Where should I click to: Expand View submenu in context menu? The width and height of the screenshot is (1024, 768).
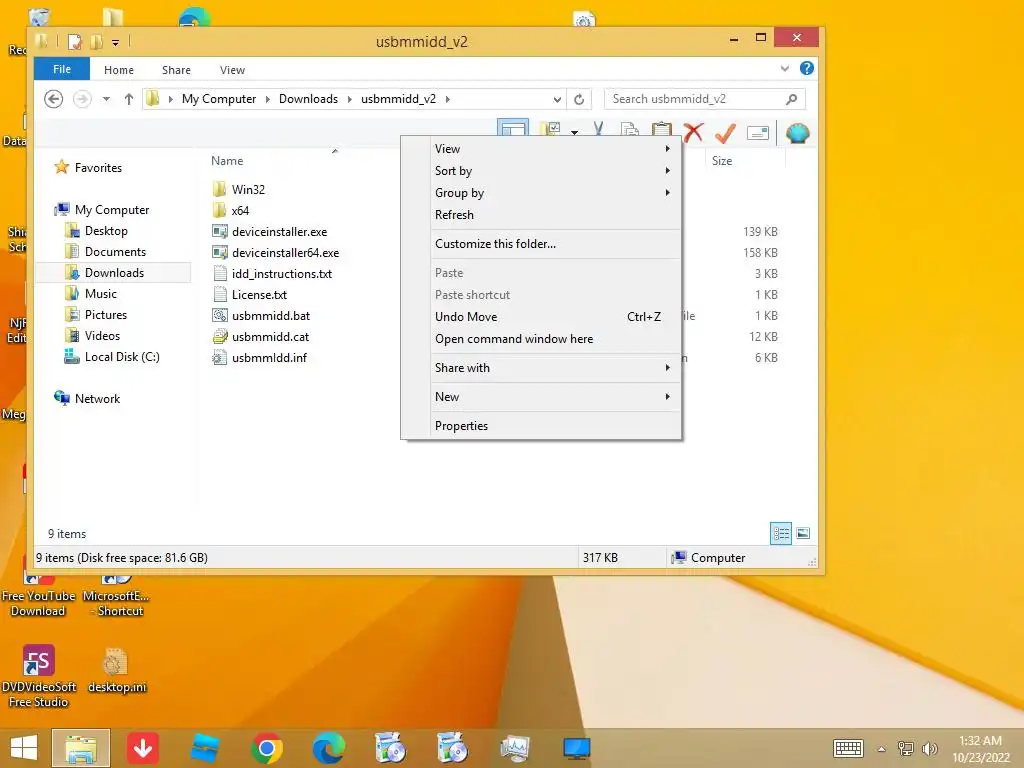tap(554, 149)
